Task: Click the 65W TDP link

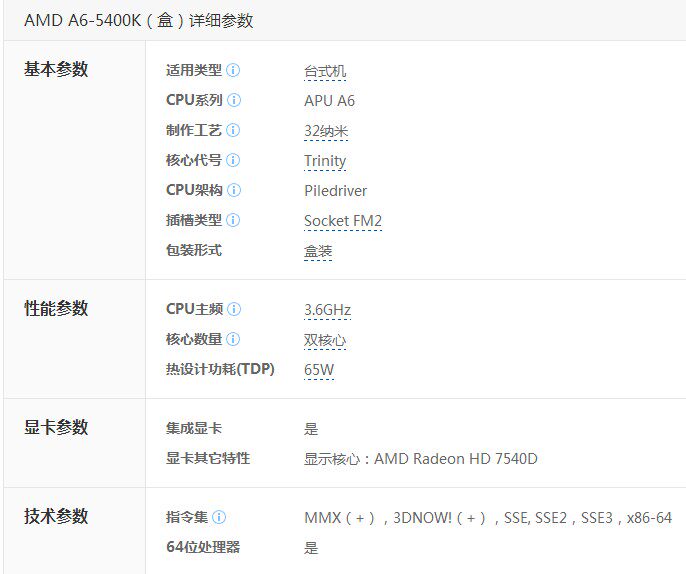Action: point(319,370)
